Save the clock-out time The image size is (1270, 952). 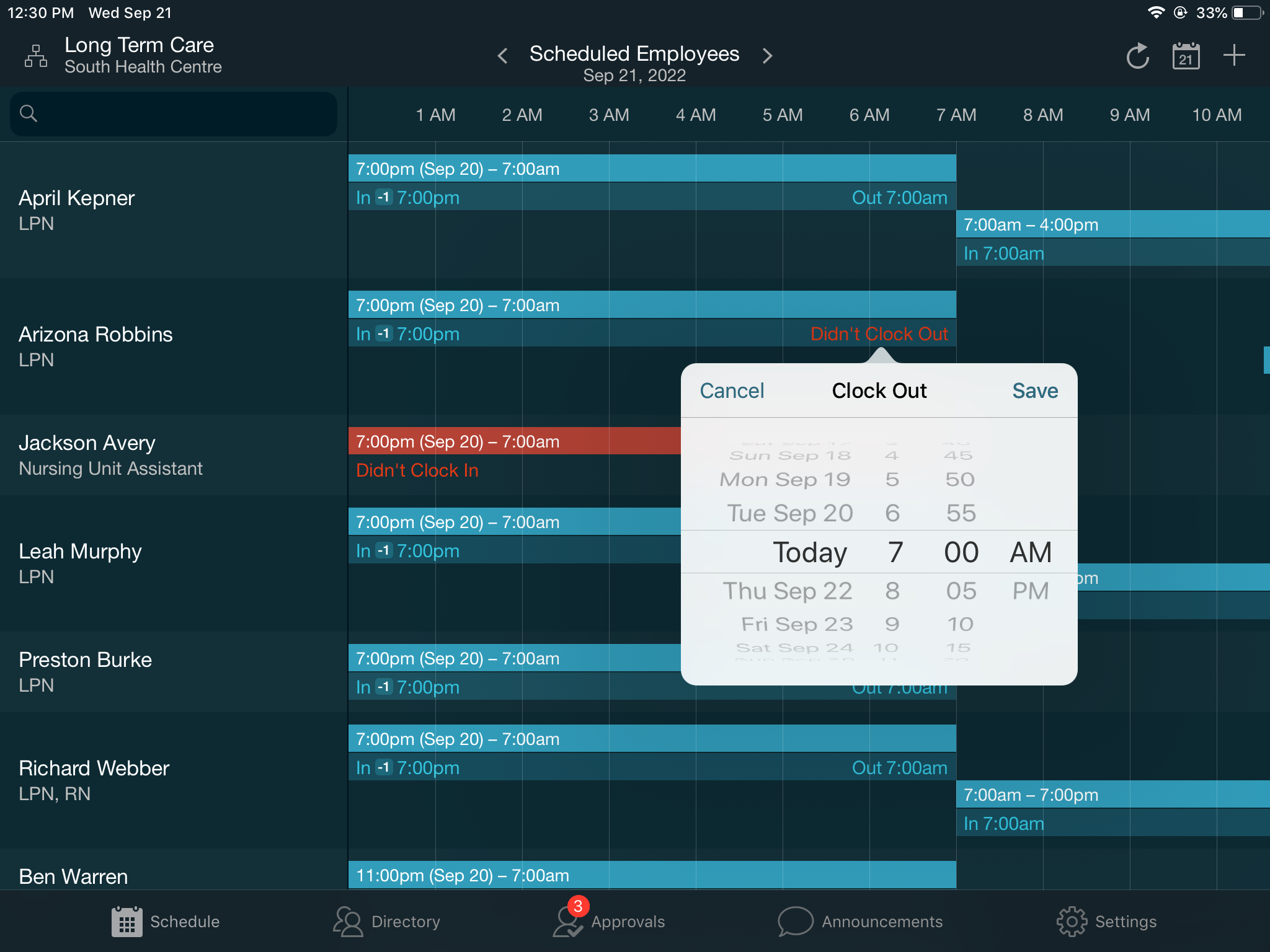point(1034,390)
